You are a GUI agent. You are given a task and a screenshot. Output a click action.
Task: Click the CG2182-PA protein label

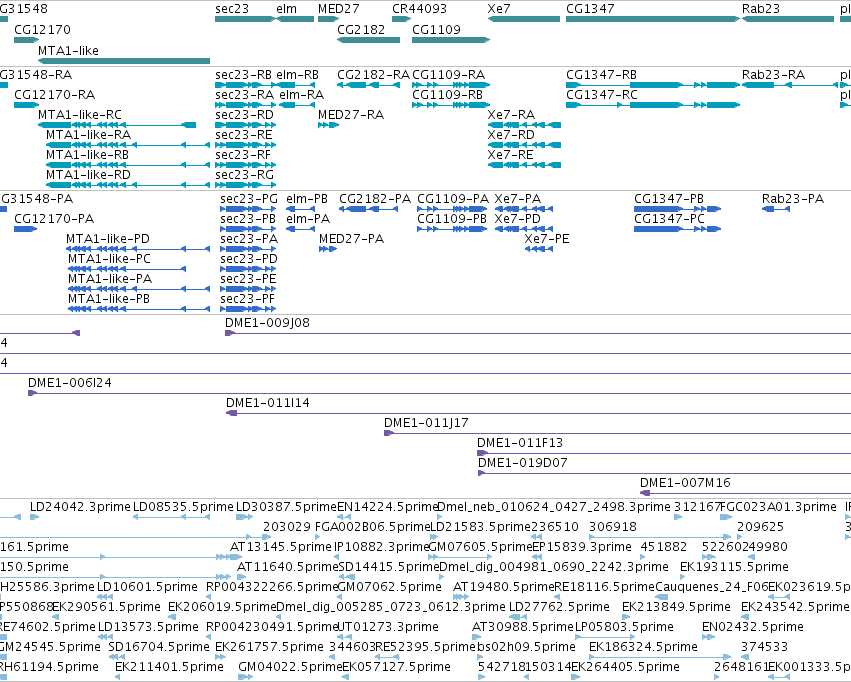(375, 199)
